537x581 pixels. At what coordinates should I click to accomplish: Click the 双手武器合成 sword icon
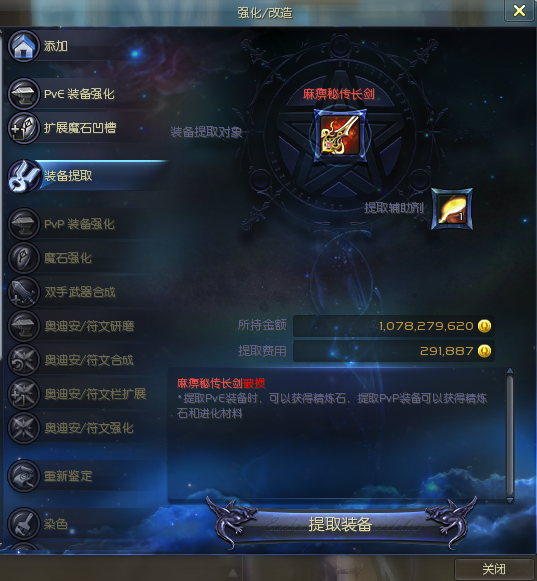24,292
